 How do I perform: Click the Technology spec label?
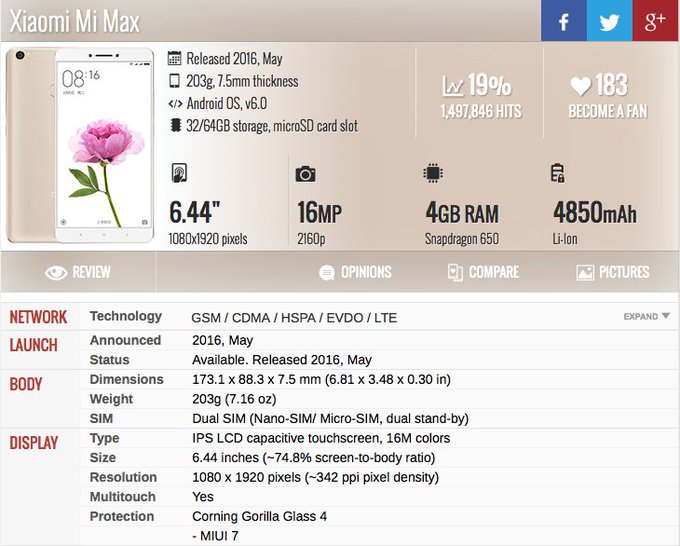pos(126,316)
